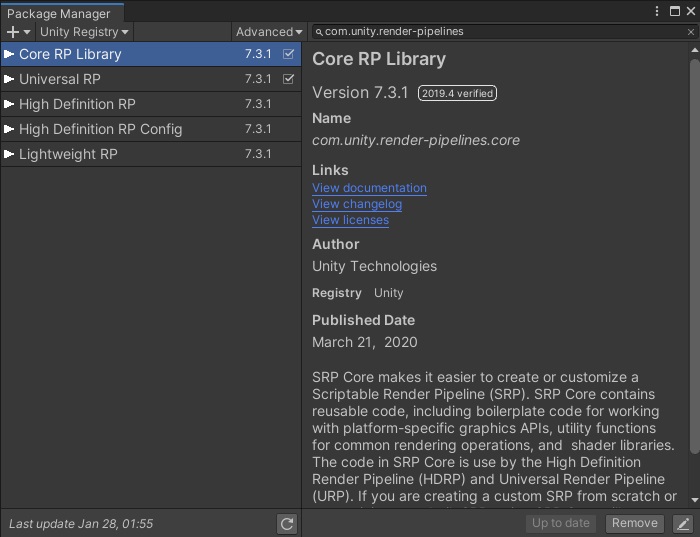Image resolution: width=700 pixels, height=537 pixels.
Task: Open the three-dot window options menu
Action: pos(657,11)
